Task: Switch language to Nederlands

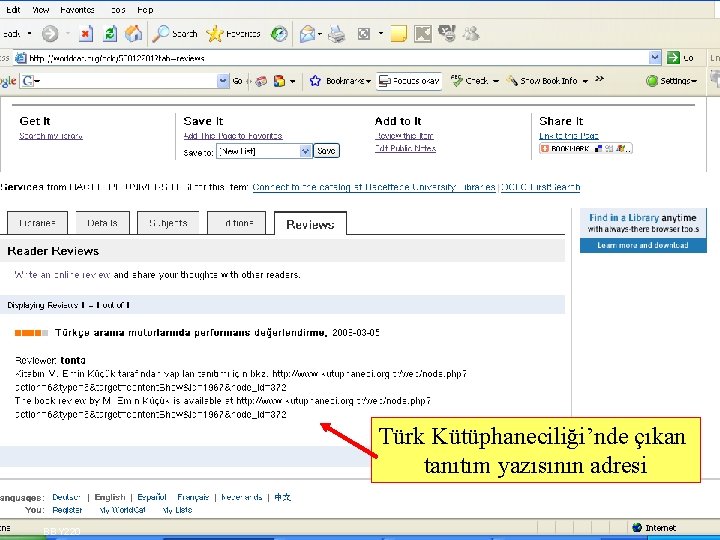Action: [x=242, y=497]
